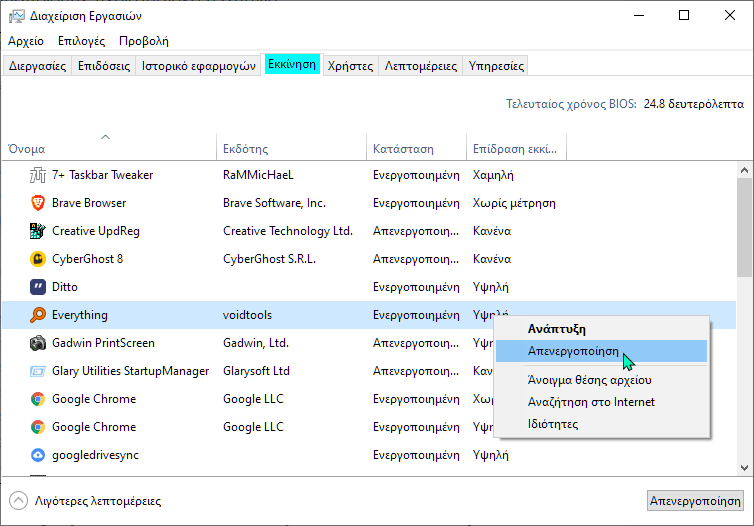
Task: Click the Creative UpdReg icon
Action: click(x=38, y=231)
